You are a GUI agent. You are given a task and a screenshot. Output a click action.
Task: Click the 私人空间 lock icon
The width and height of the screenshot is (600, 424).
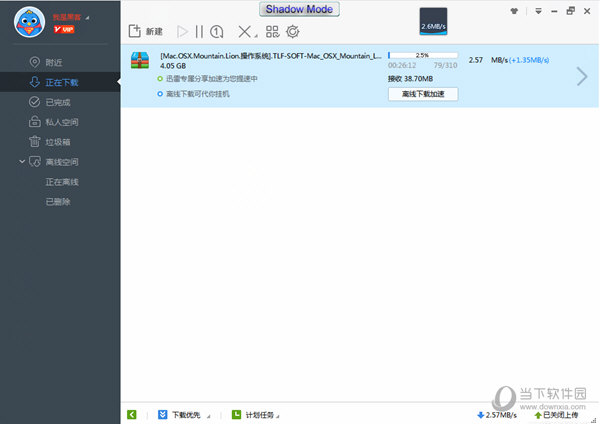tap(34, 122)
